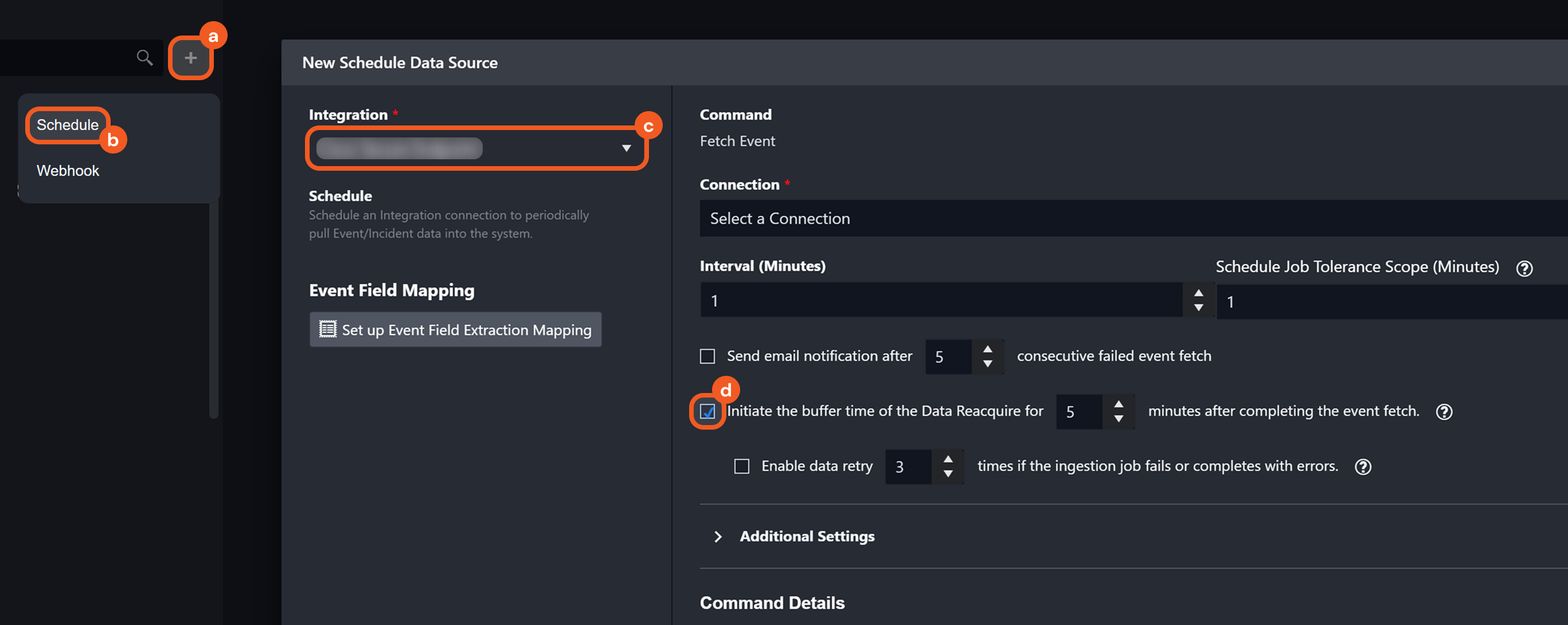
Task: Click help icon beside ingestion job retry text
Action: point(1362,466)
